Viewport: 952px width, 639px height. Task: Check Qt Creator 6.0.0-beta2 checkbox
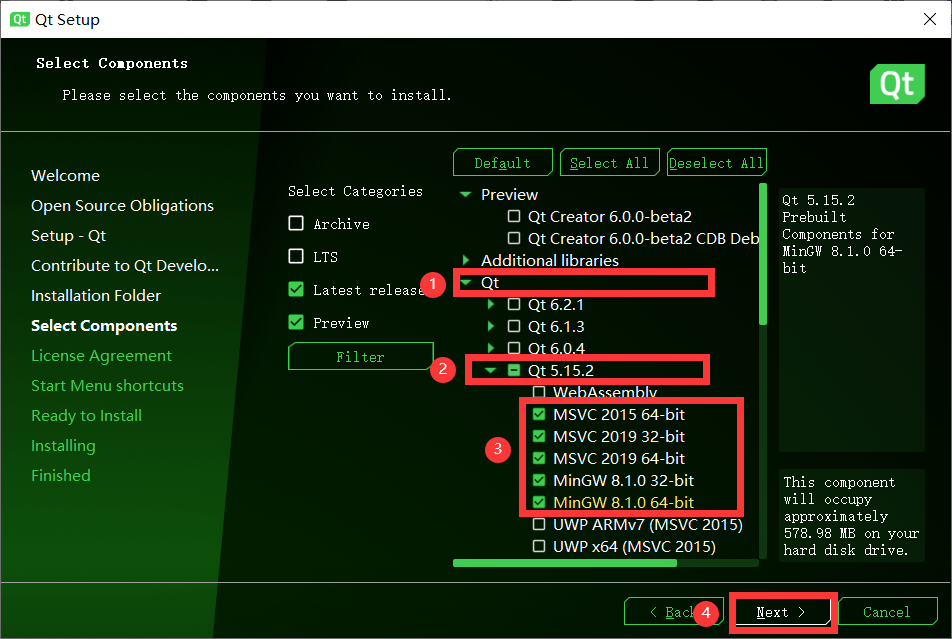point(514,216)
